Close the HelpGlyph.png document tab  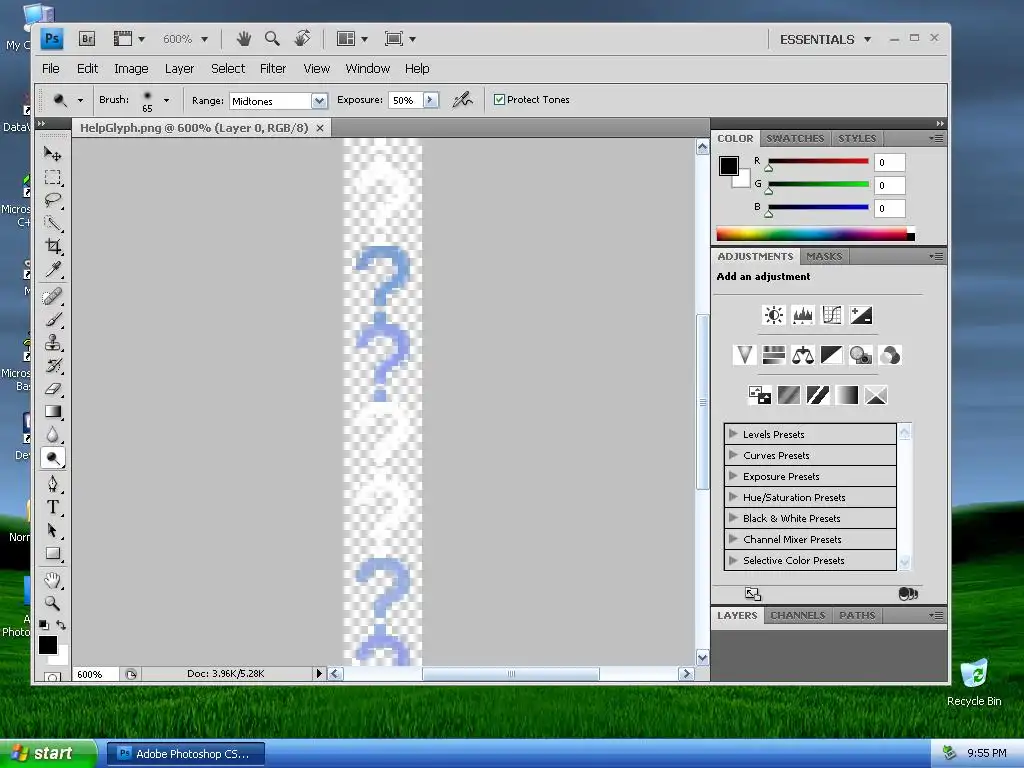tap(320, 128)
